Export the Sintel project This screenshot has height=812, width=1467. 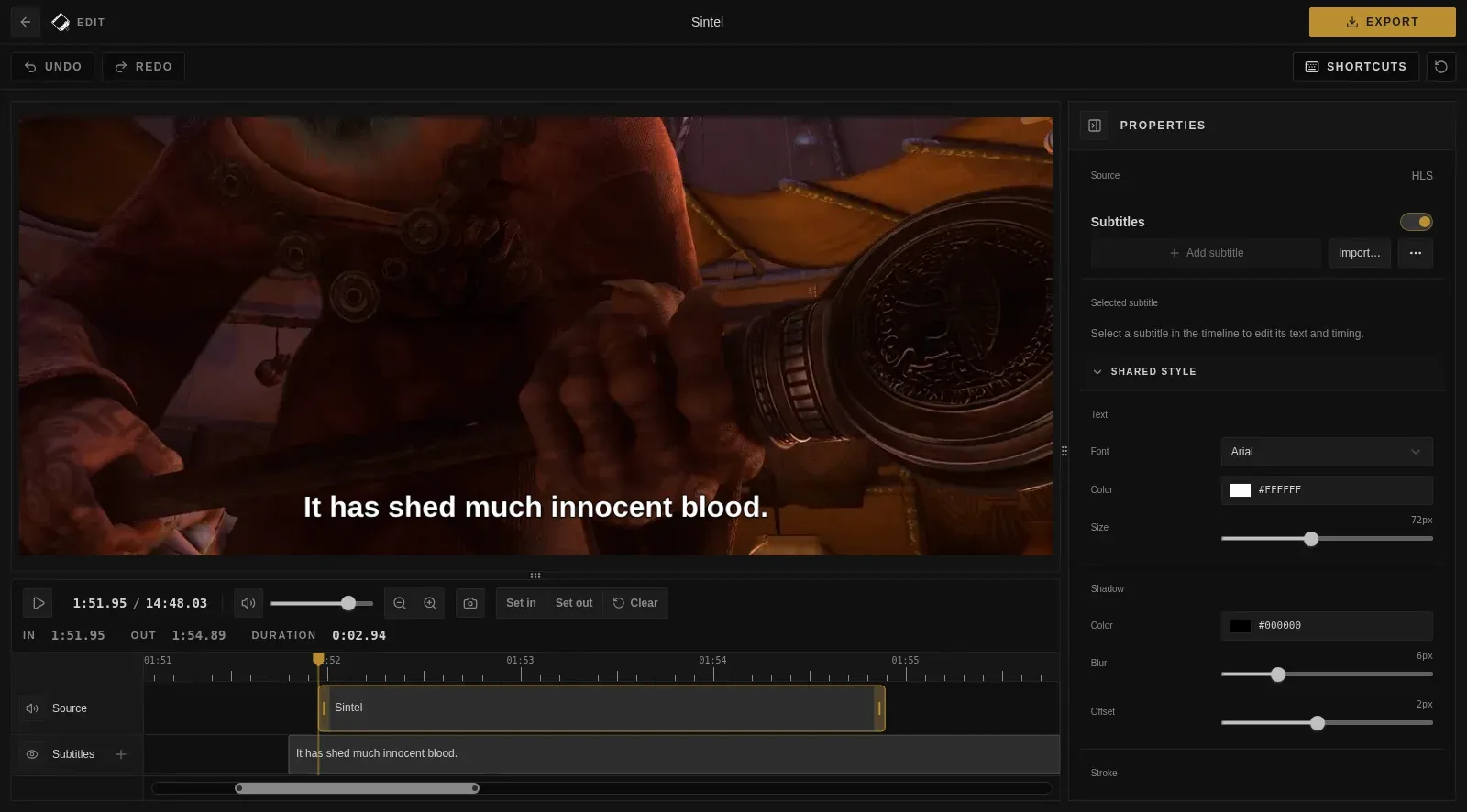pyautogui.click(x=1382, y=22)
